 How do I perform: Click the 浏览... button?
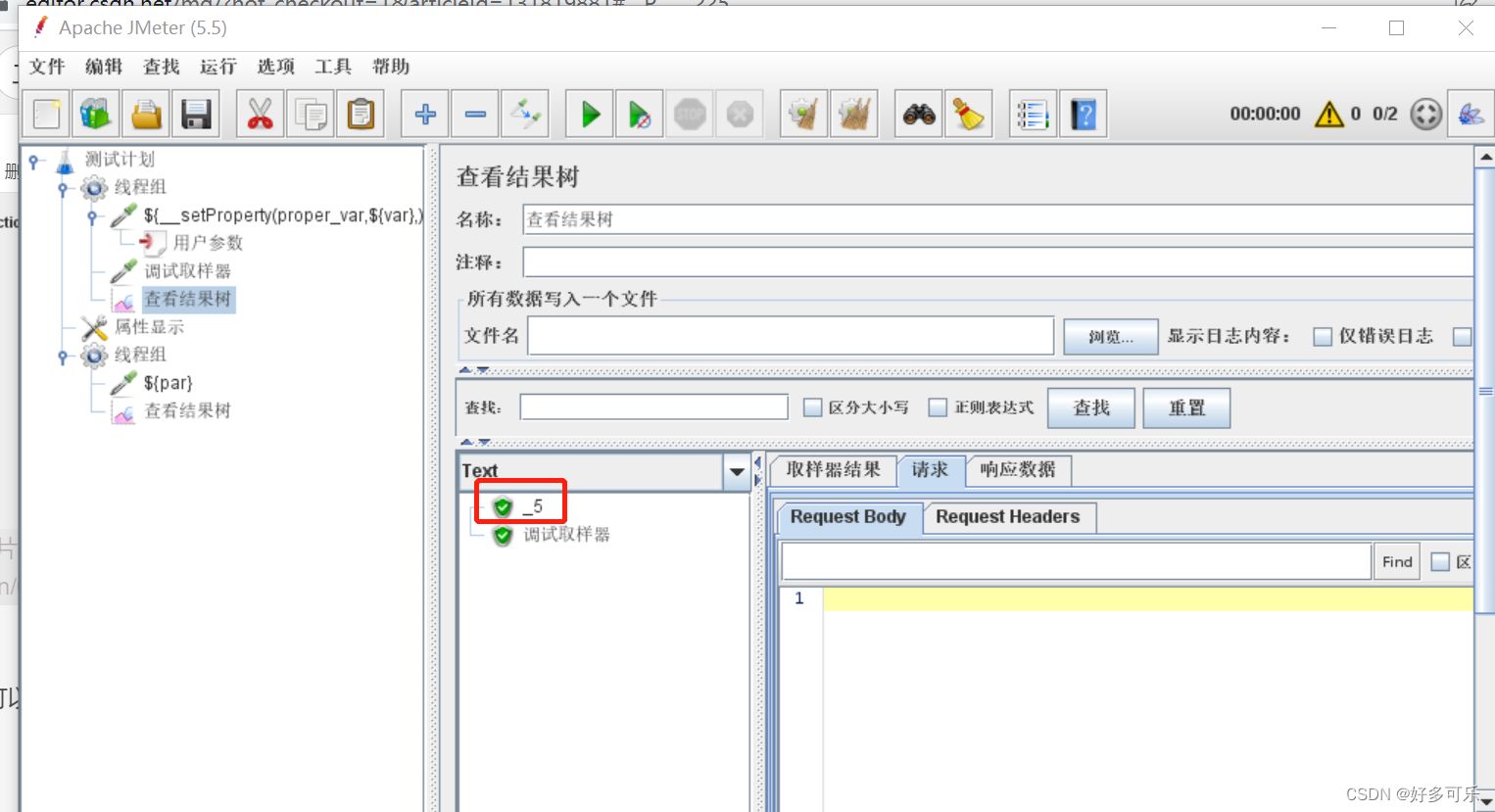[x=1111, y=337]
